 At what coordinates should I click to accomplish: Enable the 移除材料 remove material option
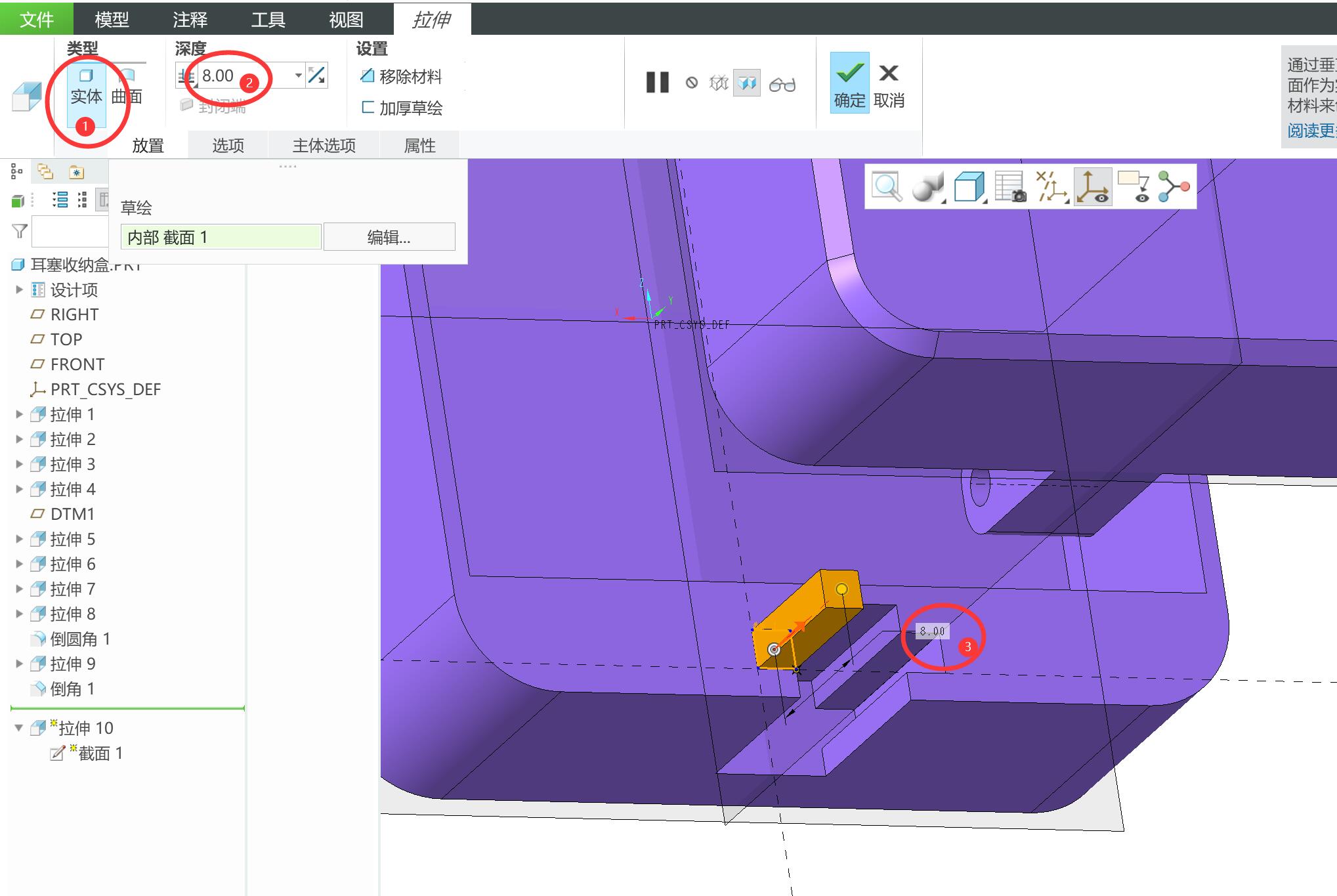point(402,76)
